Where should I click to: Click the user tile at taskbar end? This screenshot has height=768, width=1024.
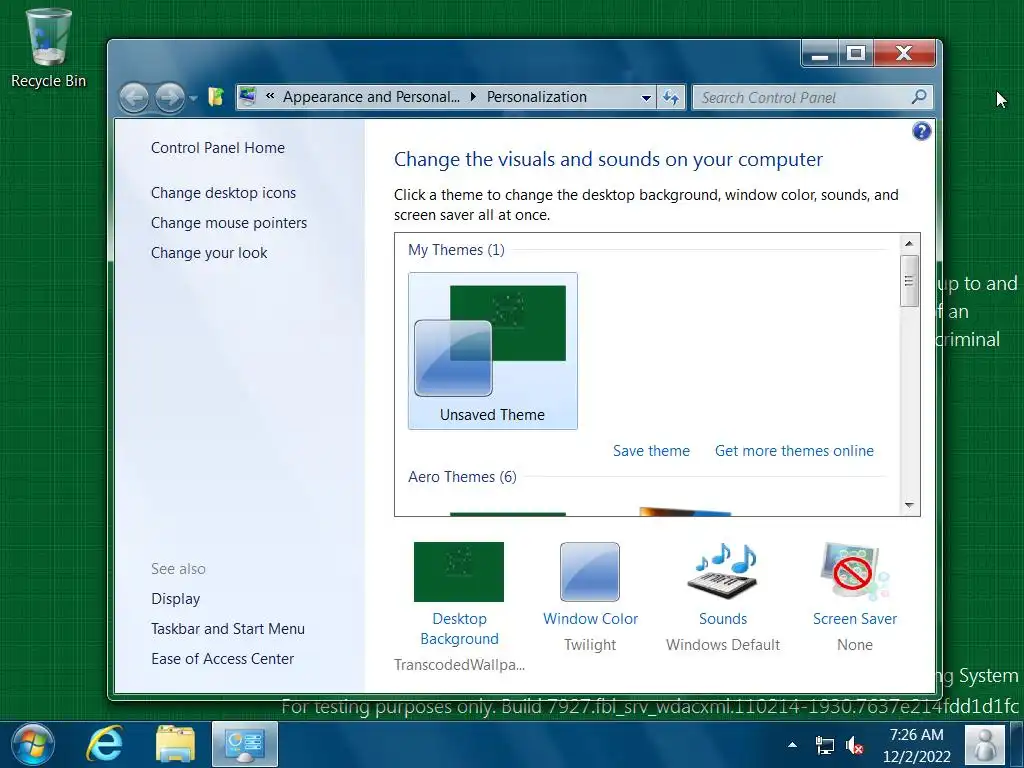(x=985, y=744)
